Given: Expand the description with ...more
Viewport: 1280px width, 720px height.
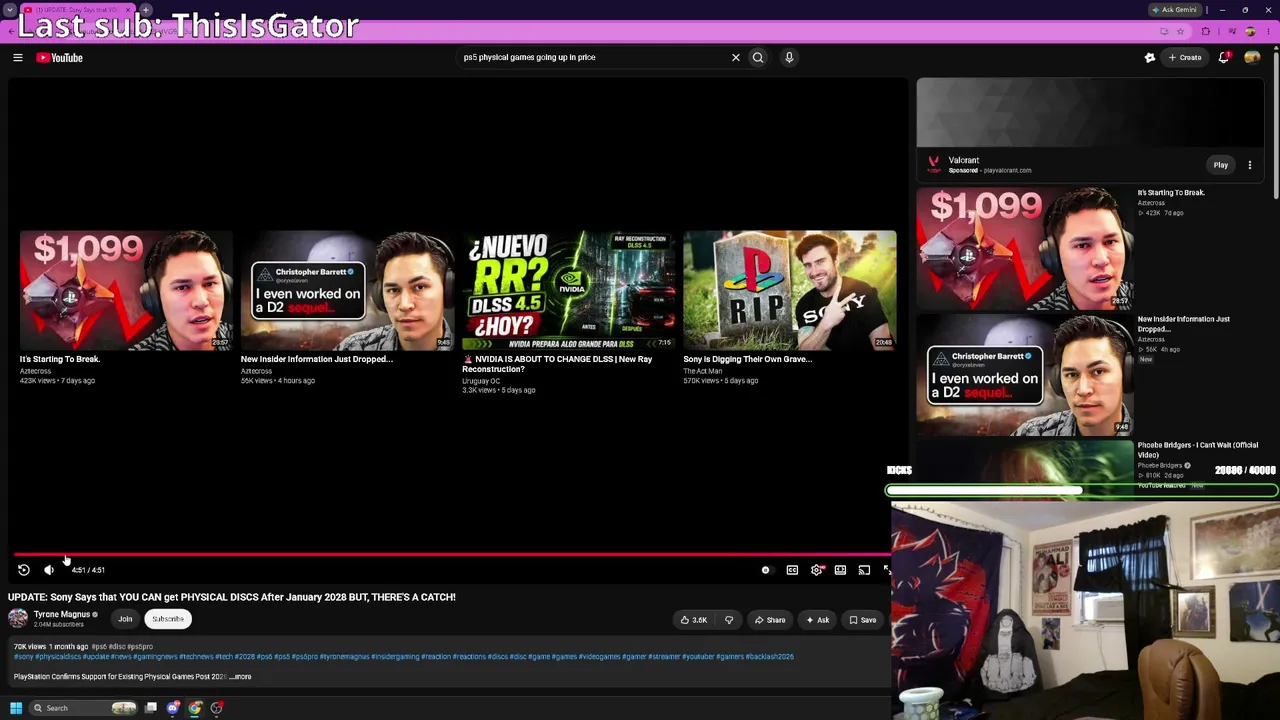Looking at the screenshot, I should tap(240, 677).
